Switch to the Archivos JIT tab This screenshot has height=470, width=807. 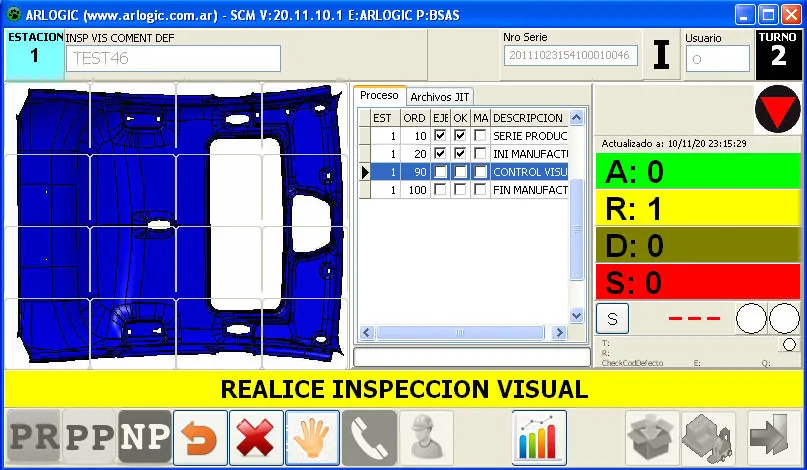pyautogui.click(x=440, y=97)
